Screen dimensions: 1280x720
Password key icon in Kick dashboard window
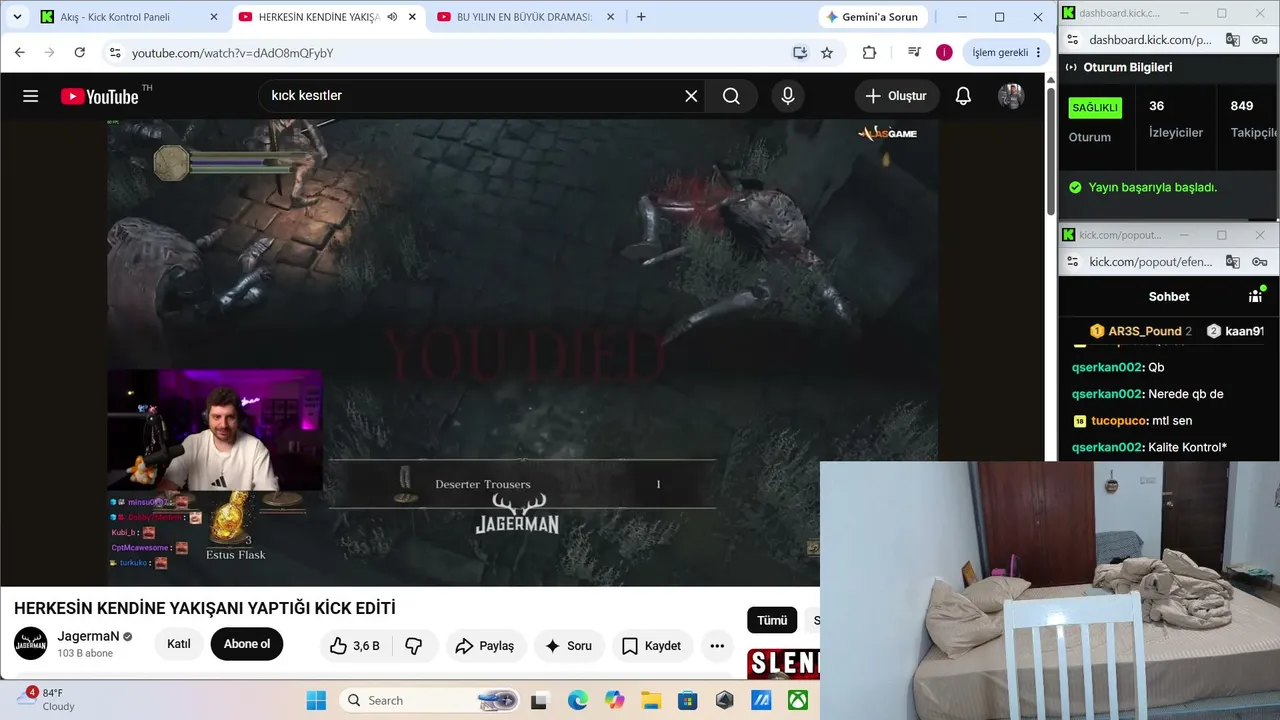click(x=1259, y=40)
